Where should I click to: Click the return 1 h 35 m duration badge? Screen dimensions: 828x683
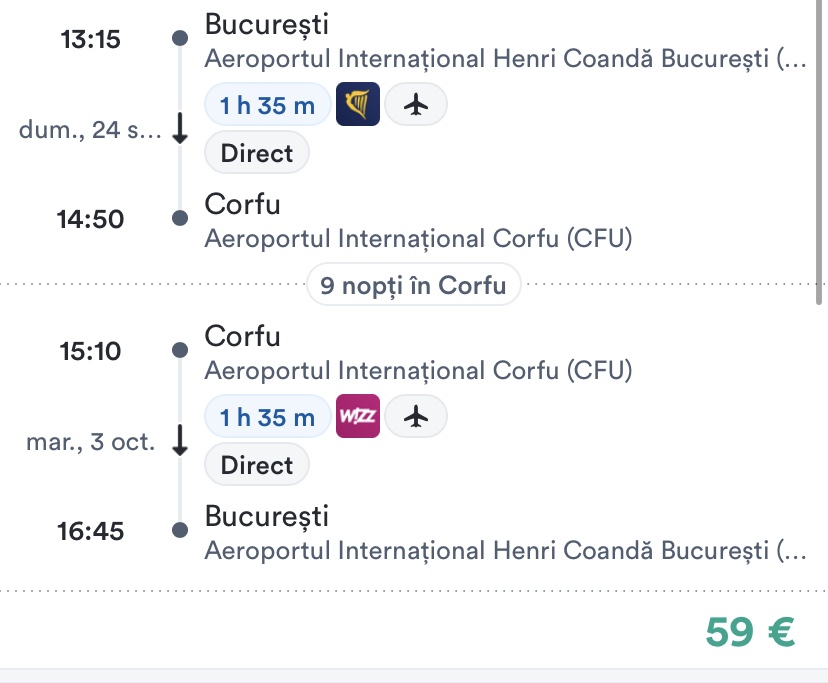[267, 418]
